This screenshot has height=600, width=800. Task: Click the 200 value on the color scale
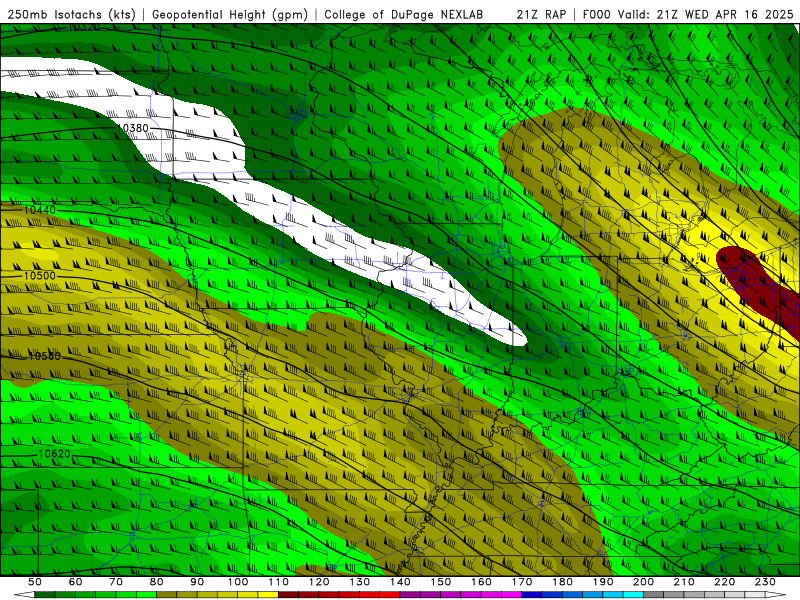(643, 582)
